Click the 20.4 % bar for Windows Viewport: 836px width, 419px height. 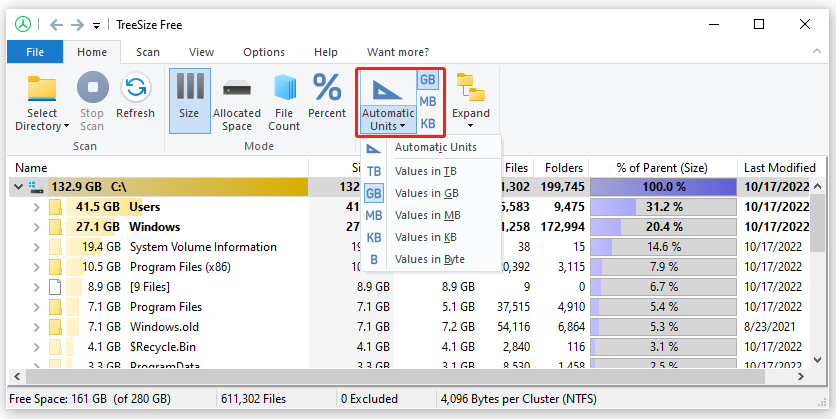[x=663, y=227]
